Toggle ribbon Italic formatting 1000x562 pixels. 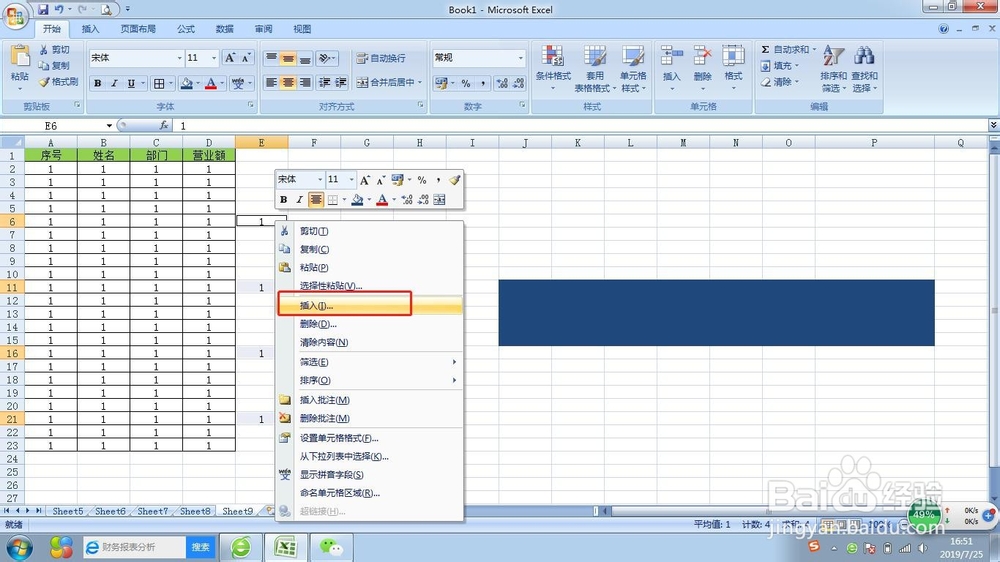coord(114,83)
